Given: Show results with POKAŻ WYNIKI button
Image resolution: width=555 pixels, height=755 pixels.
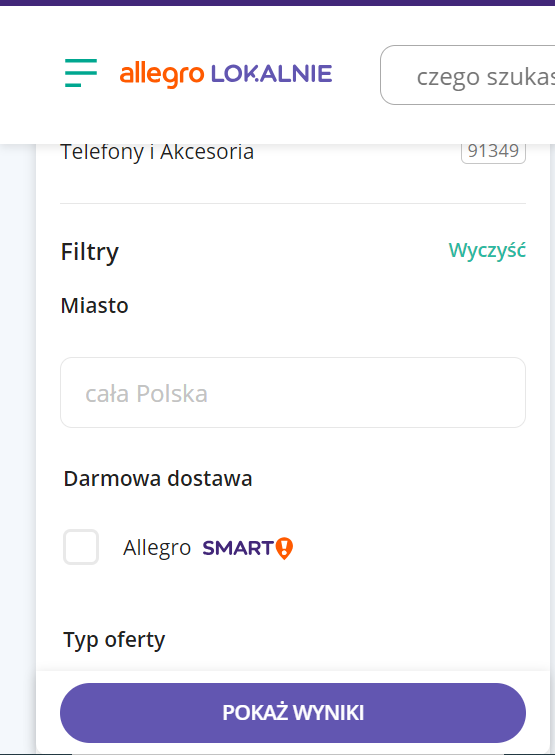Looking at the screenshot, I should point(293,713).
